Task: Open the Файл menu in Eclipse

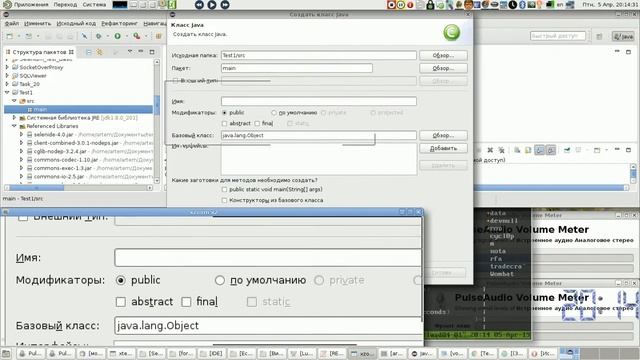Action: pos(12,23)
